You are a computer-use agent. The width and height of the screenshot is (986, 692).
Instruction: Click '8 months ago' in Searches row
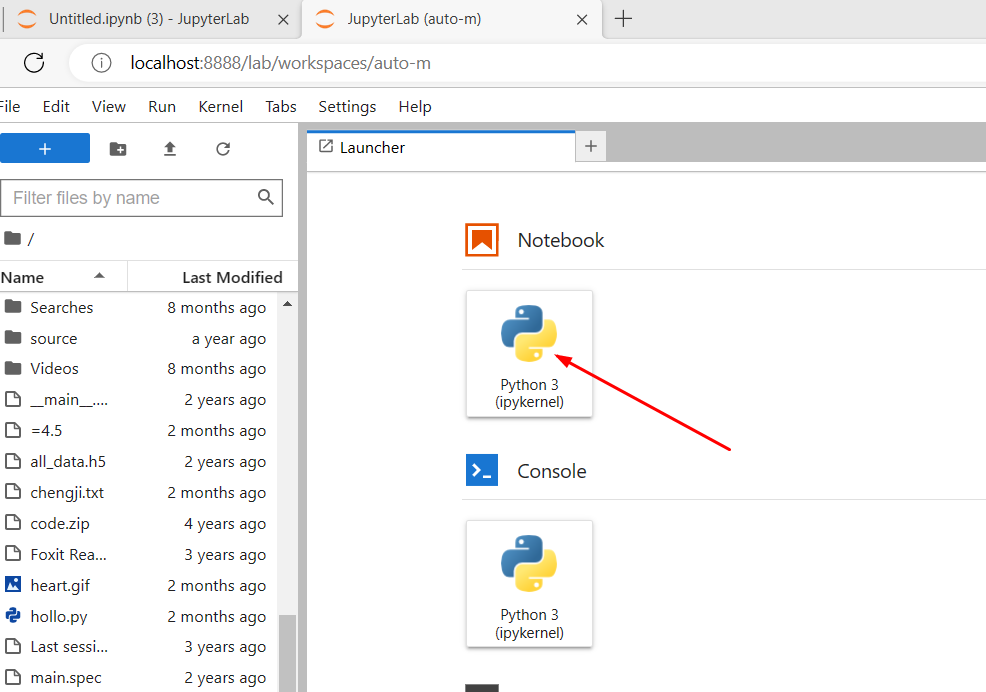pyautogui.click(x=216, y=308)
